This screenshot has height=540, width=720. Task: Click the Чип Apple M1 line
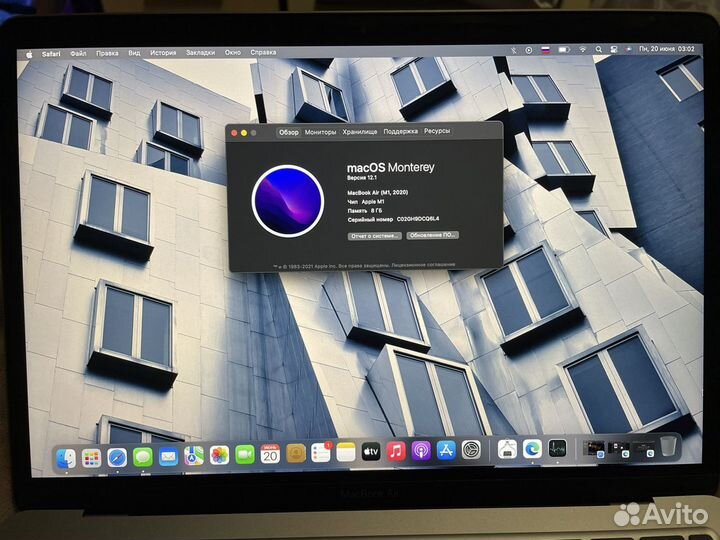tap(366, 202)
